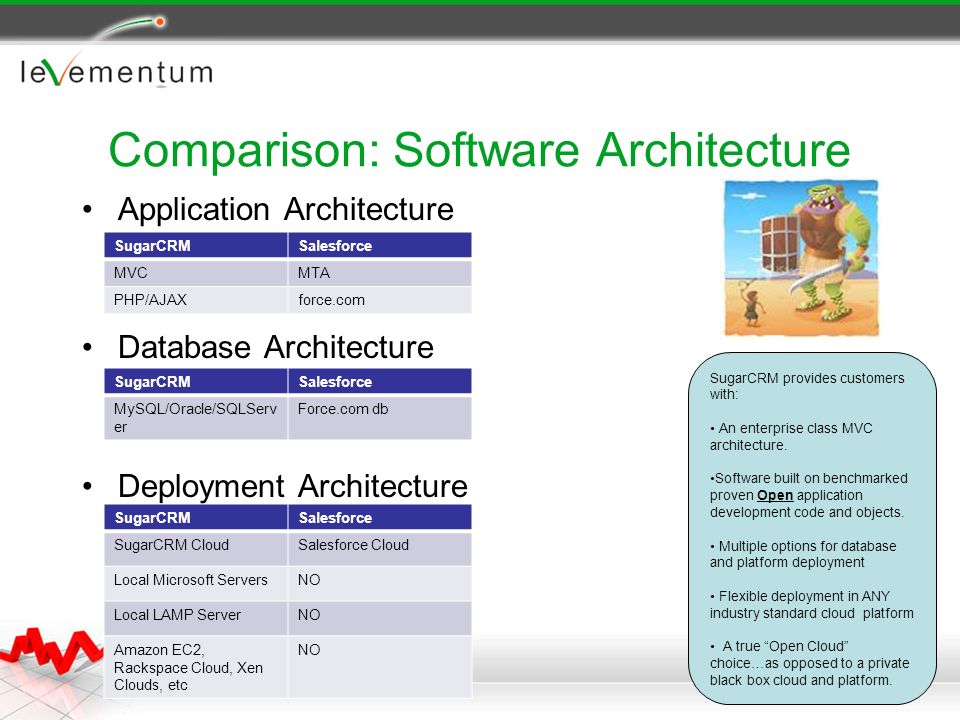
Task: Click the giant and boy cartoon image
Action: 801,258
